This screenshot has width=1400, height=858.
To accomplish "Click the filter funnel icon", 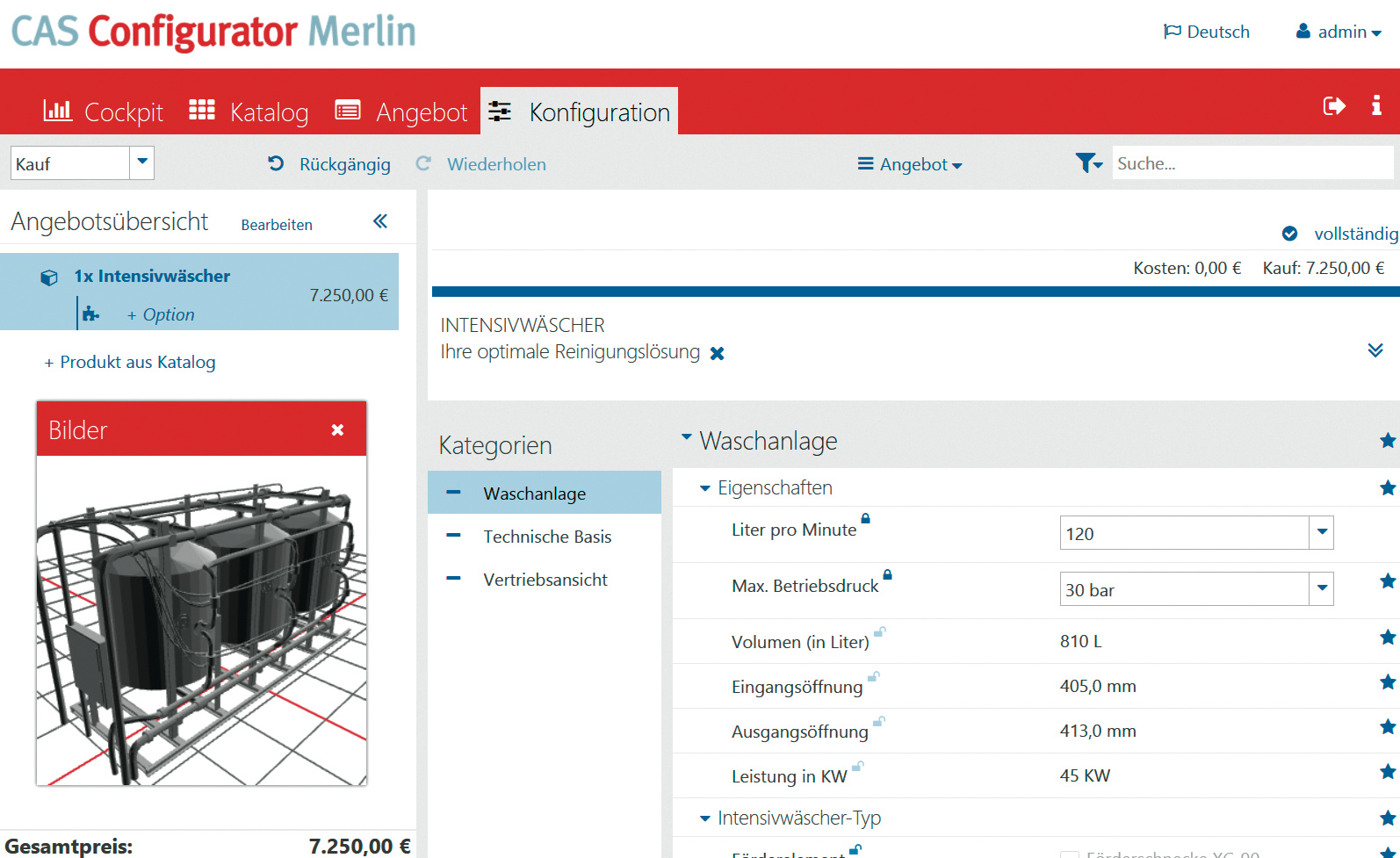I will (1088, 163).
